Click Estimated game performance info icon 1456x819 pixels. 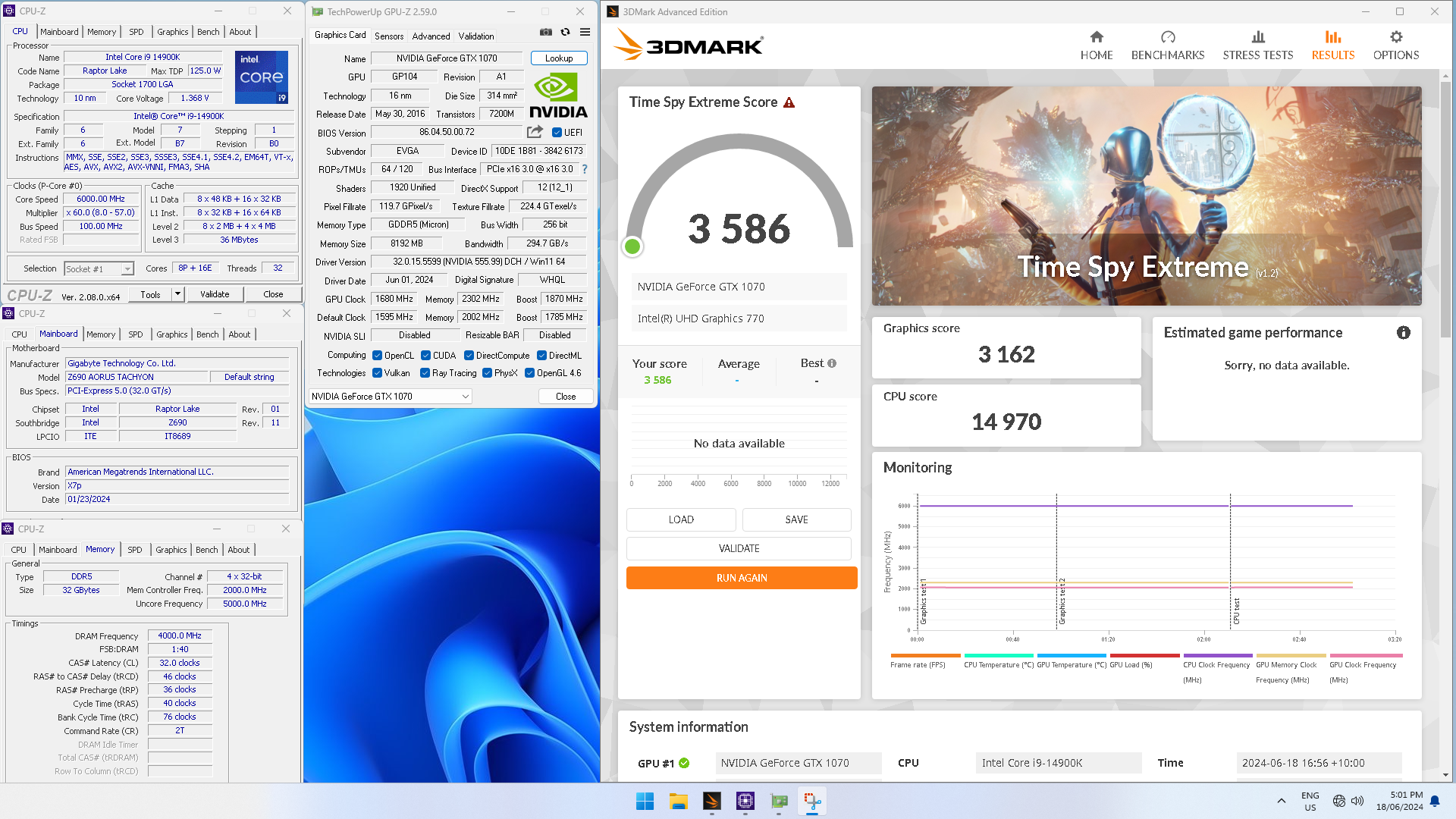[1404, 333]
